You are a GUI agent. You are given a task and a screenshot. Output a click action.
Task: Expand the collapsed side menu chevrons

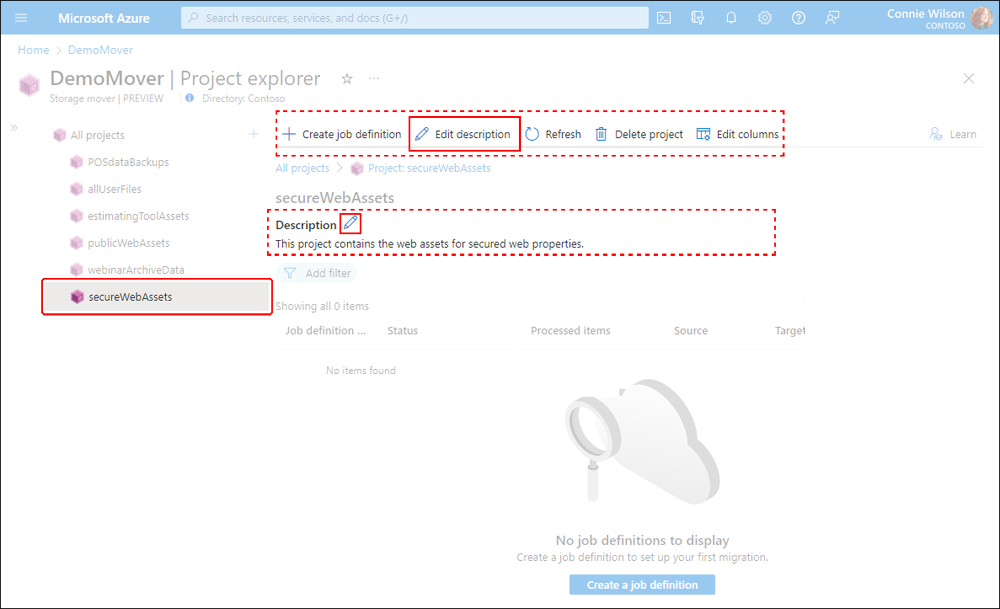[14, 128]
